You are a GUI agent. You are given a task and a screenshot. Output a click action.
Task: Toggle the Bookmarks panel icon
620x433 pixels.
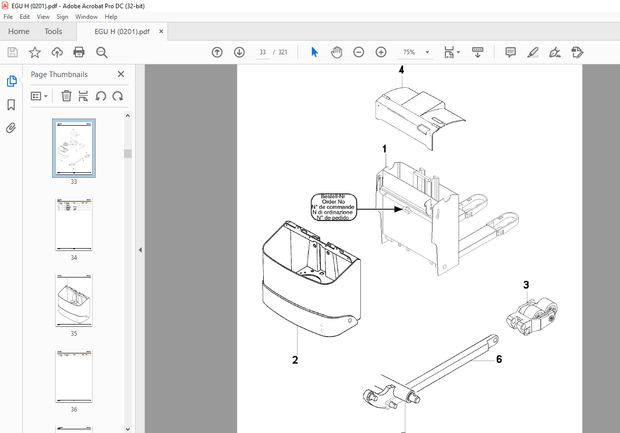click(11, 105)
